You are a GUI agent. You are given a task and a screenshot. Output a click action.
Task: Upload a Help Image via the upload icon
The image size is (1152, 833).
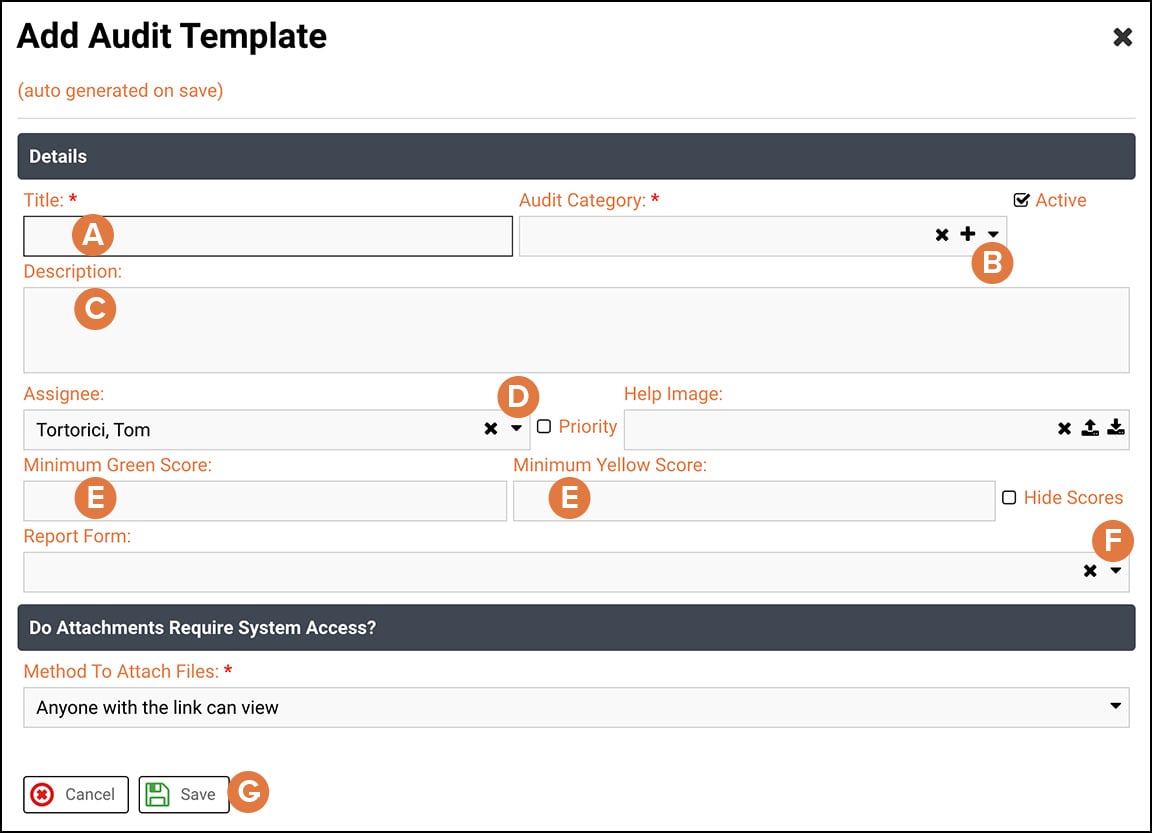pos(1089,428)
